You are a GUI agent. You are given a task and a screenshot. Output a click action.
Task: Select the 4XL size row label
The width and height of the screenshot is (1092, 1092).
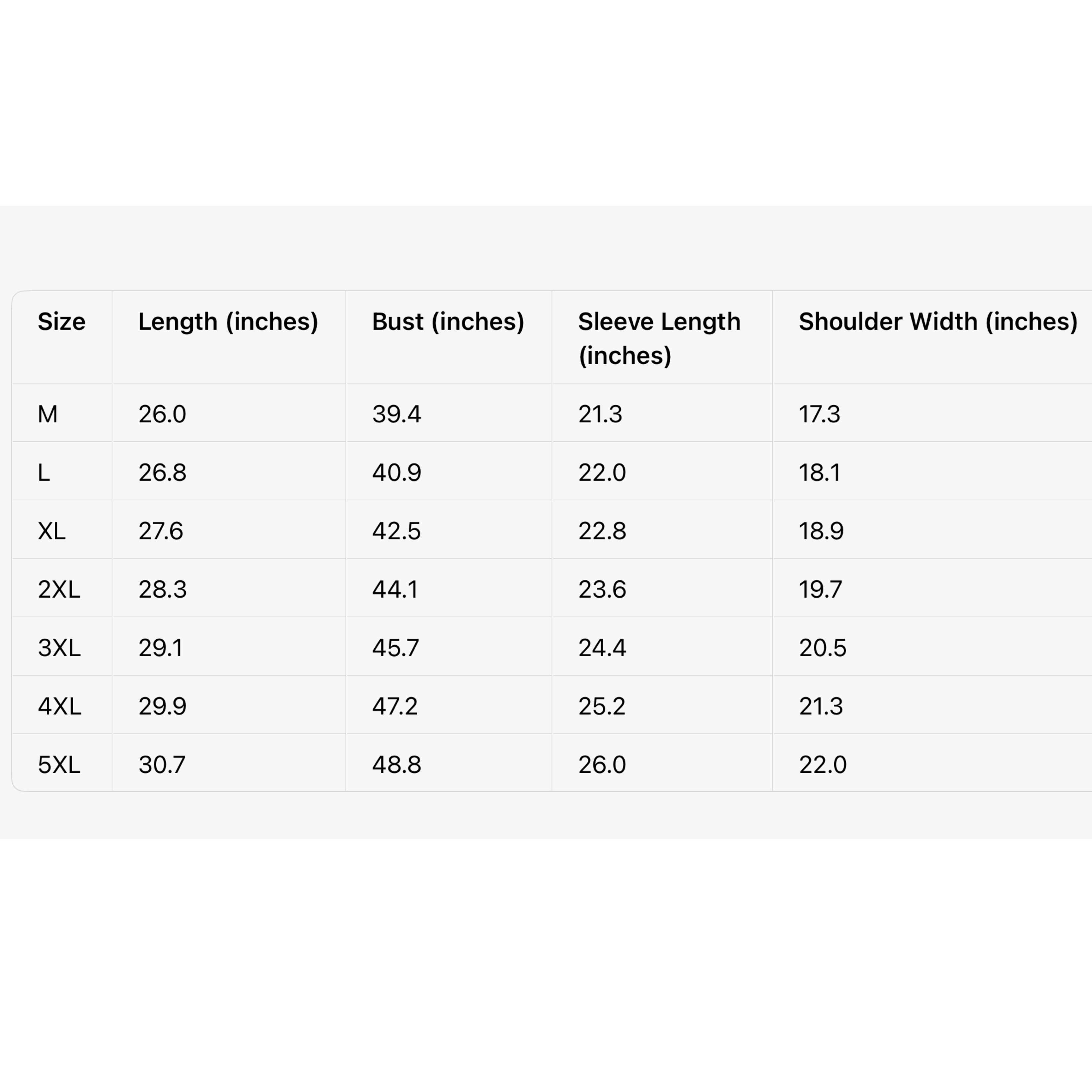pos(59,706)
